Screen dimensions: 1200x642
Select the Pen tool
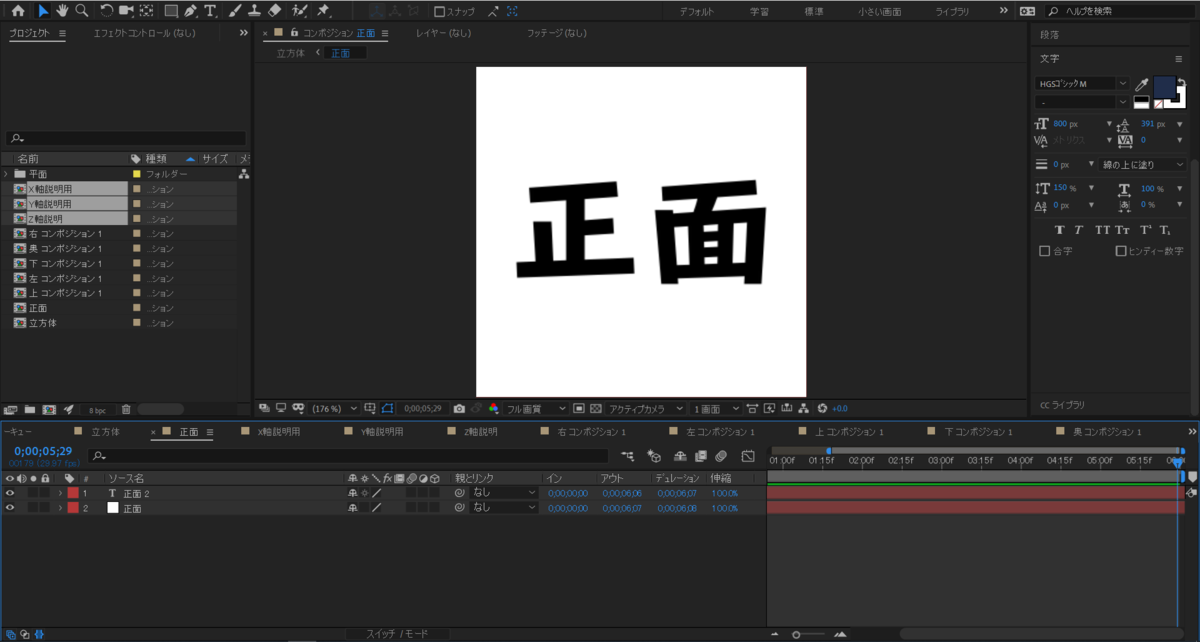click(190, 11)
